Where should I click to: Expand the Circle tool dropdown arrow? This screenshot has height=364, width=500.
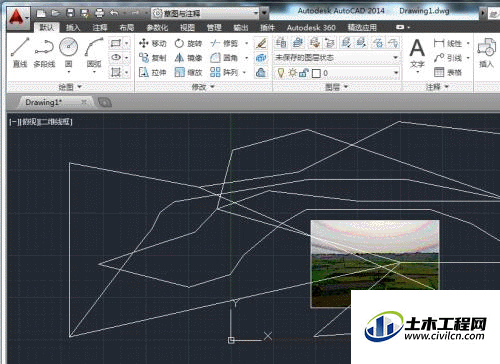point(69,72)
